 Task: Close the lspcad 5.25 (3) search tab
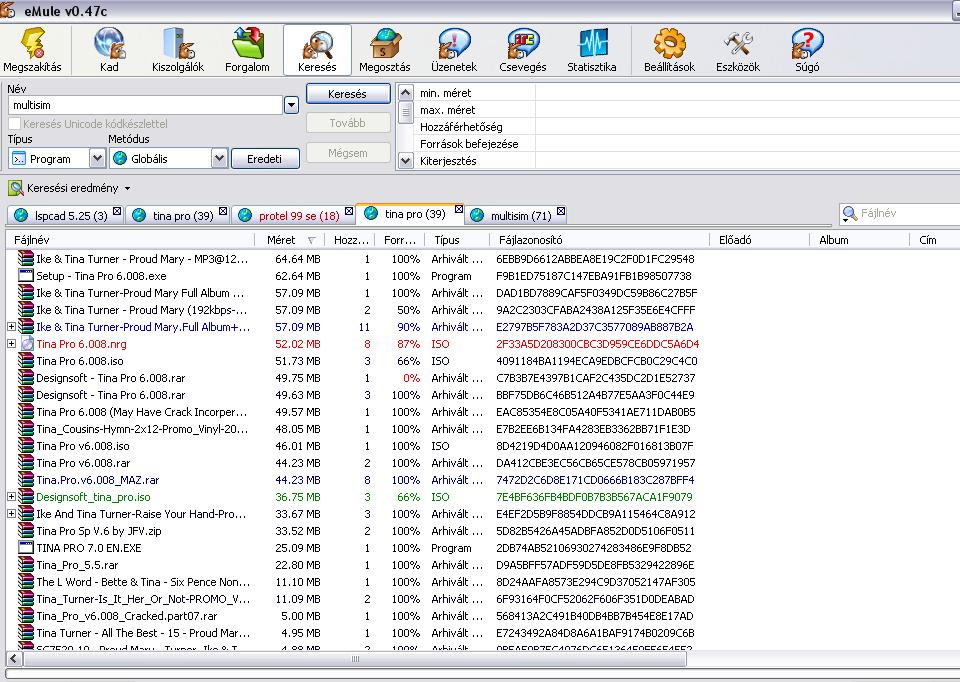click(x=117, y=211)
